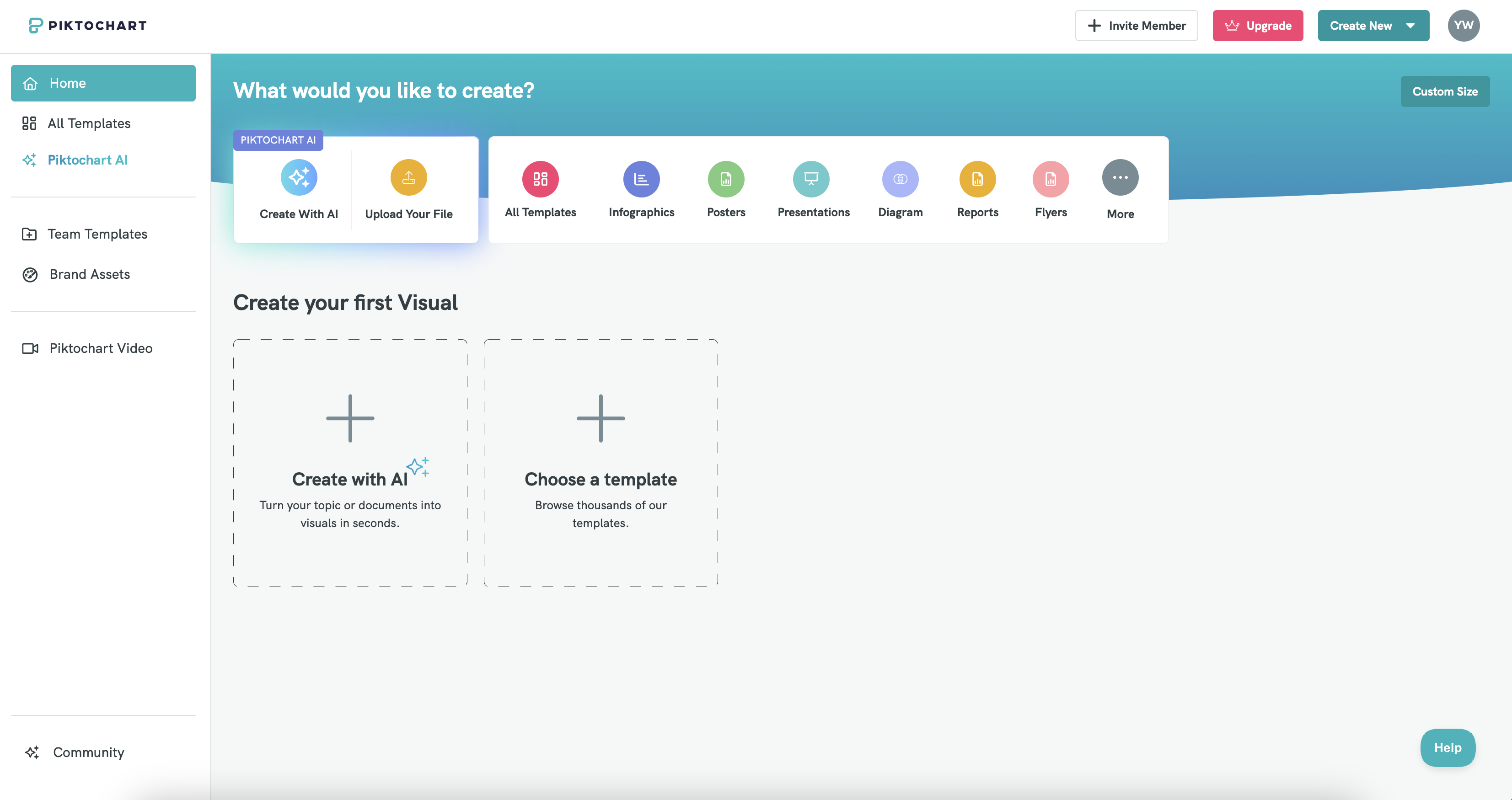This screenshot has height=800, width=1512.
Task: Click the crown icon on Upgrade
Action: tap(1232, 26)
